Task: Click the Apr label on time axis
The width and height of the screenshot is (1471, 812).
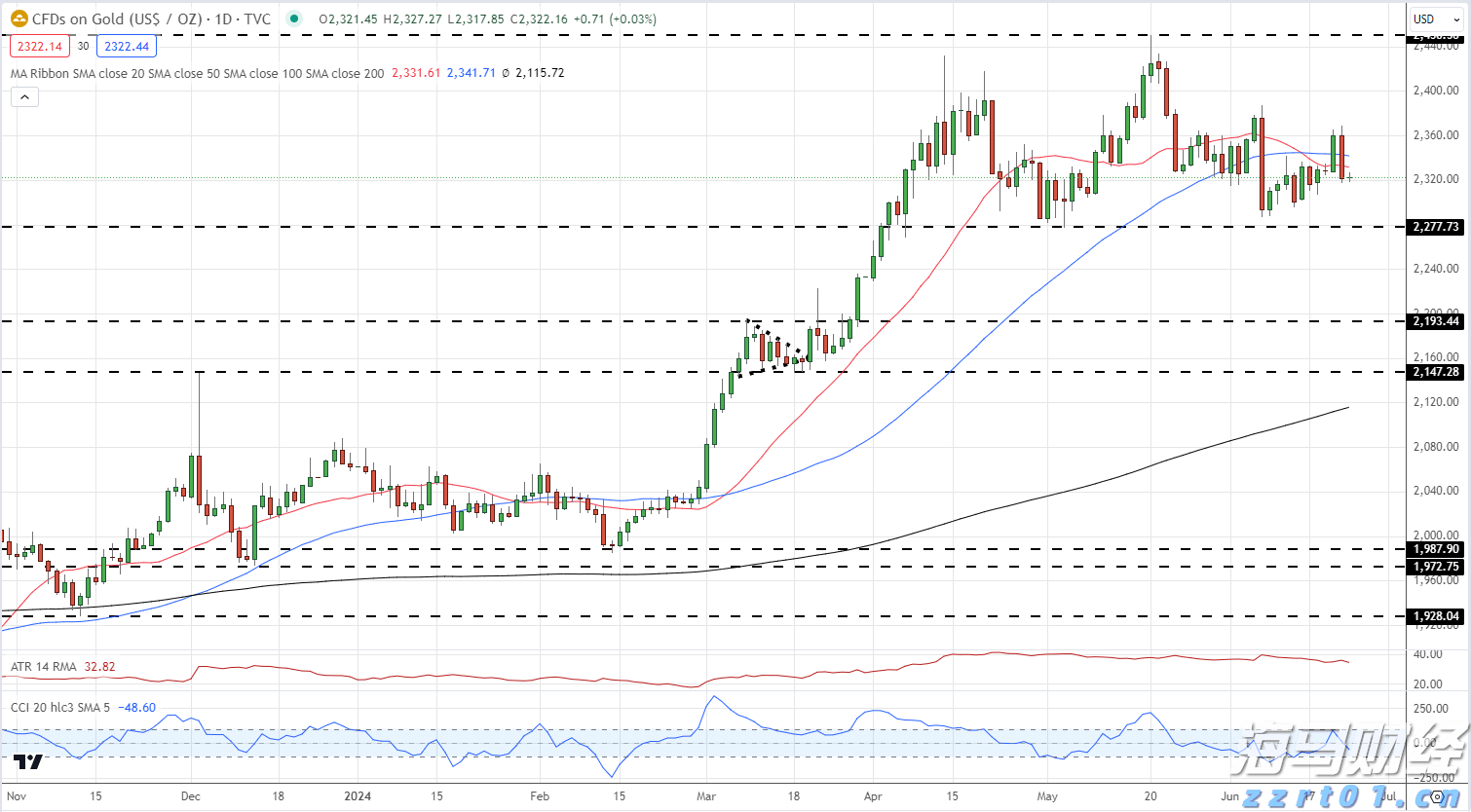Action: (x=873, y=796)
